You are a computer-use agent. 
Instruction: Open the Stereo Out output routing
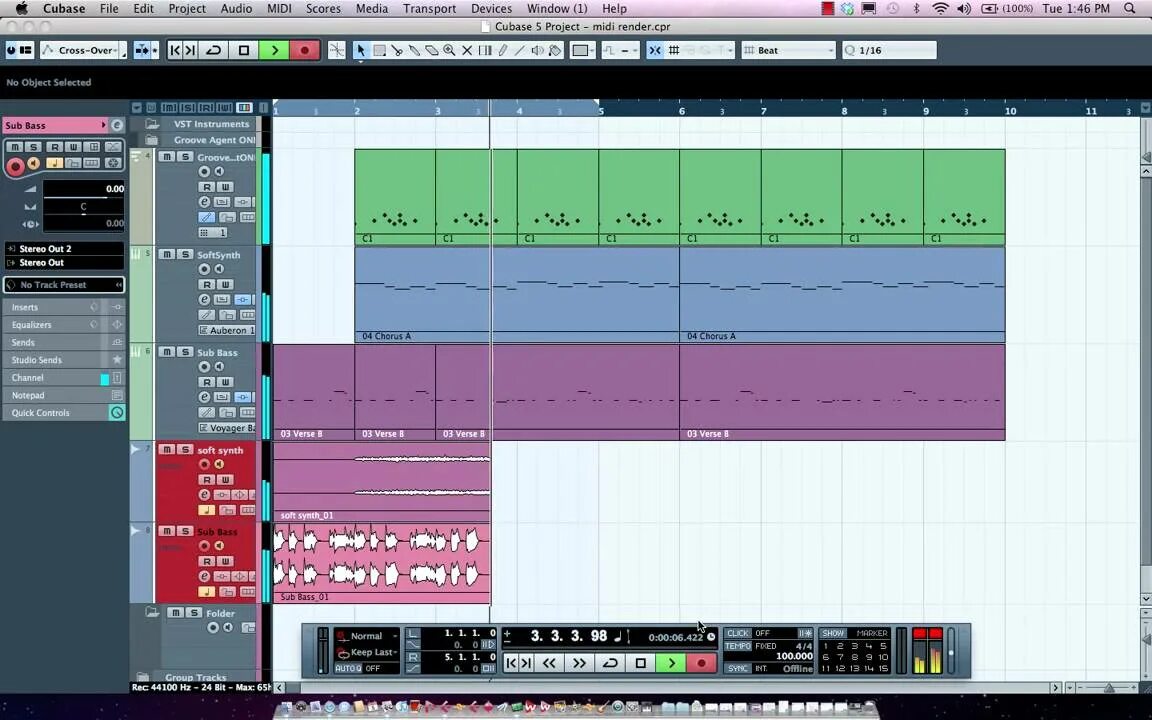pyautogui.click(x=64, y=262)
